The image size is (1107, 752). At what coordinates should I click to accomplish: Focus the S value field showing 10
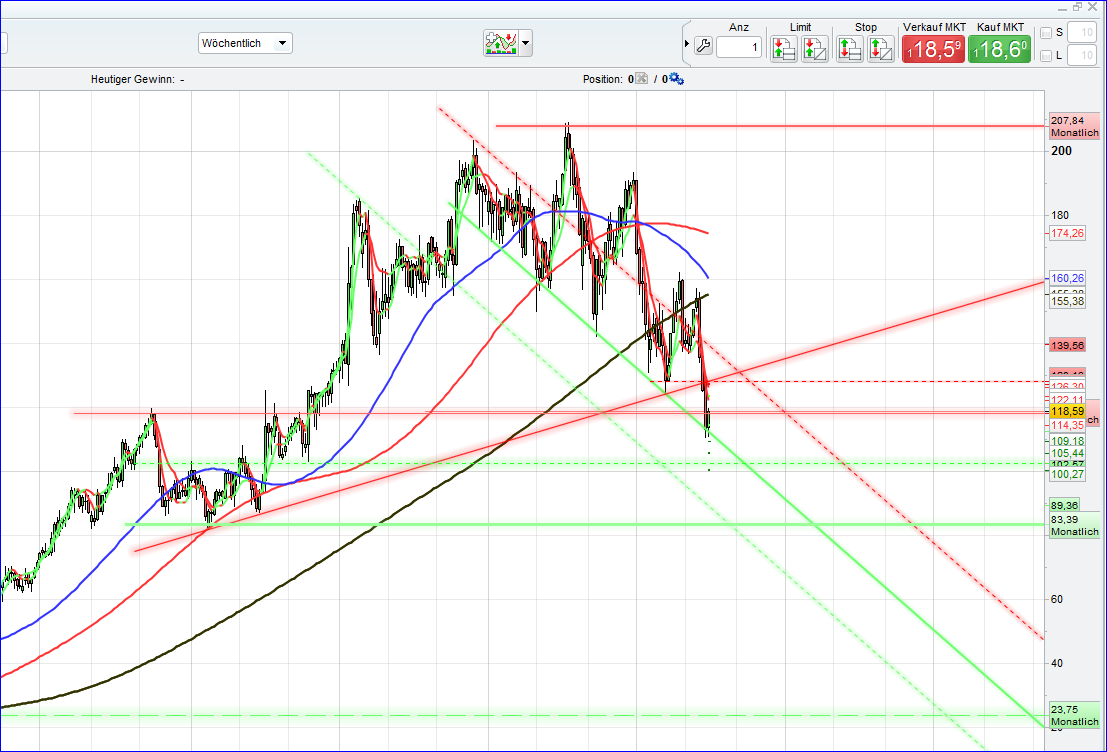coord(1082,32)
